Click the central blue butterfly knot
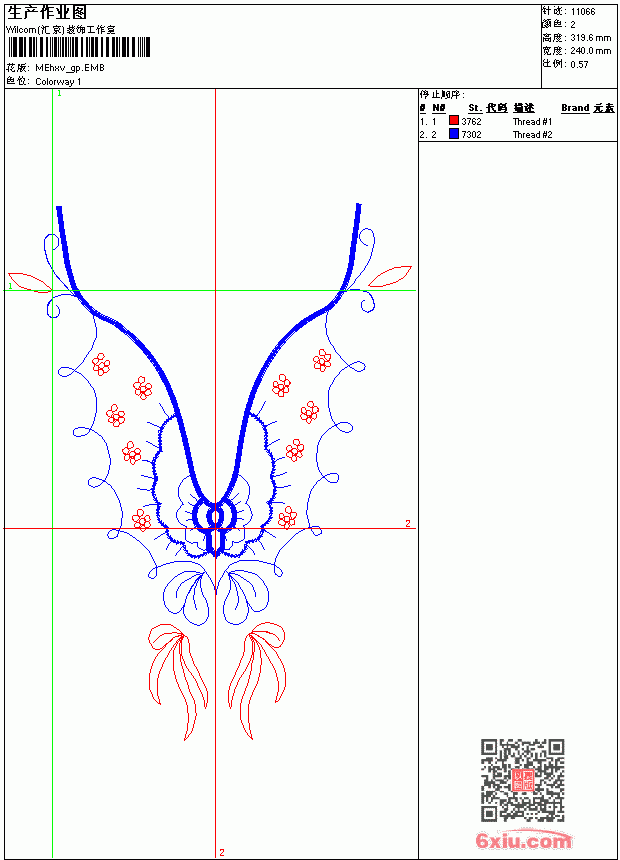 click(215, 524)
